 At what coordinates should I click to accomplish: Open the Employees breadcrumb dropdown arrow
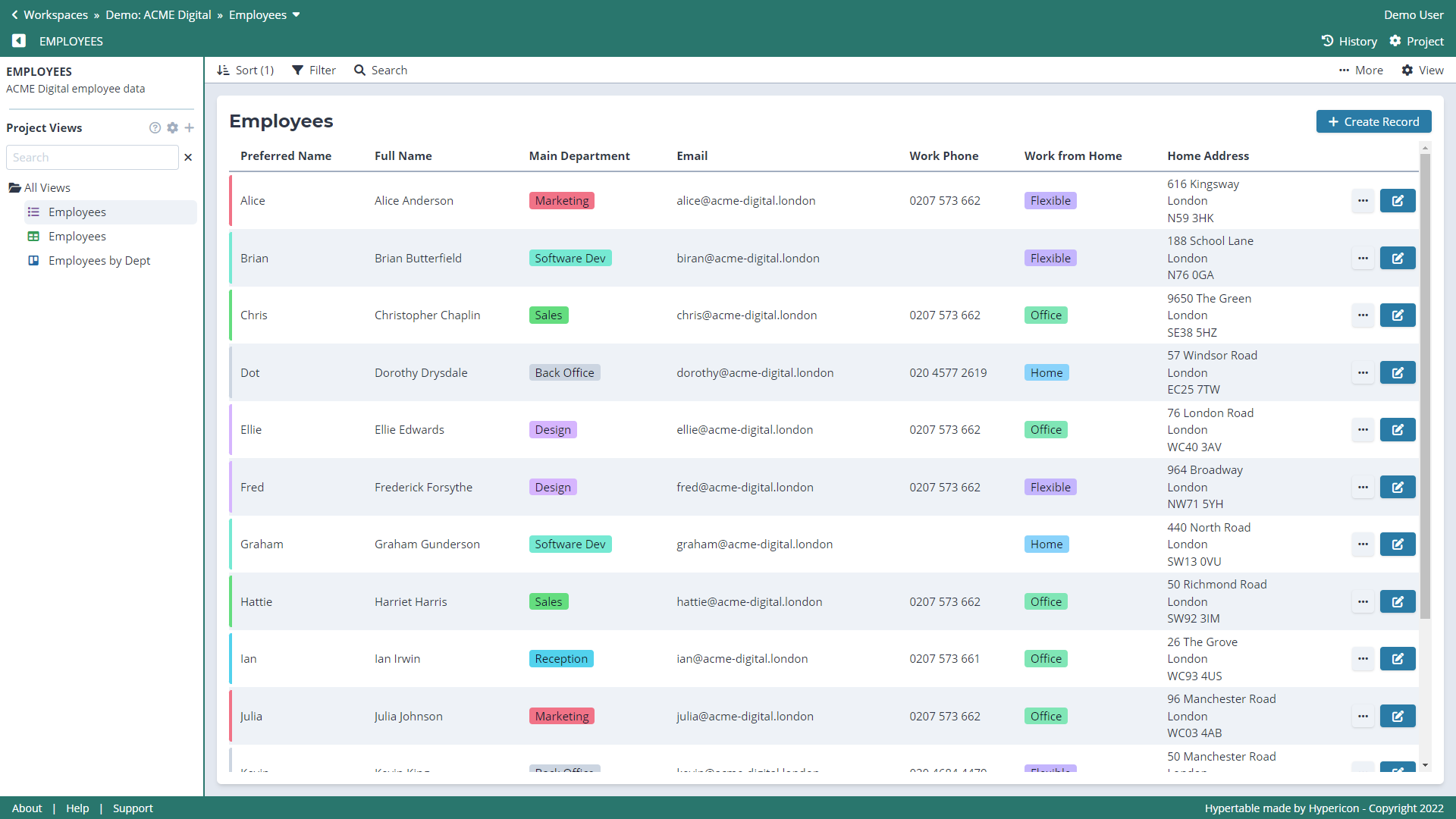coord(297,15)
